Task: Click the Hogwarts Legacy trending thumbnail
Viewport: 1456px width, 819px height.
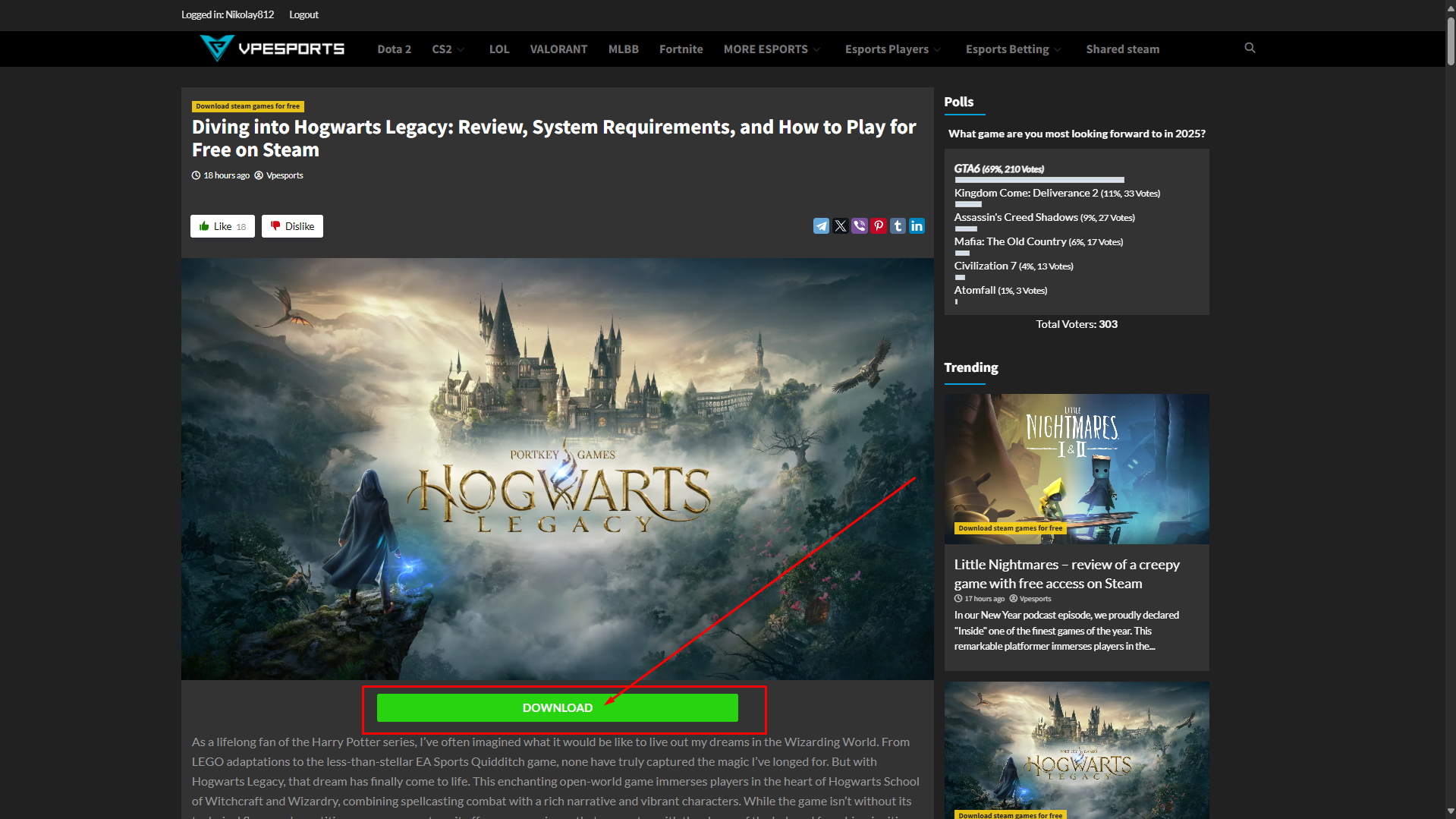Action: point(1076,750)
